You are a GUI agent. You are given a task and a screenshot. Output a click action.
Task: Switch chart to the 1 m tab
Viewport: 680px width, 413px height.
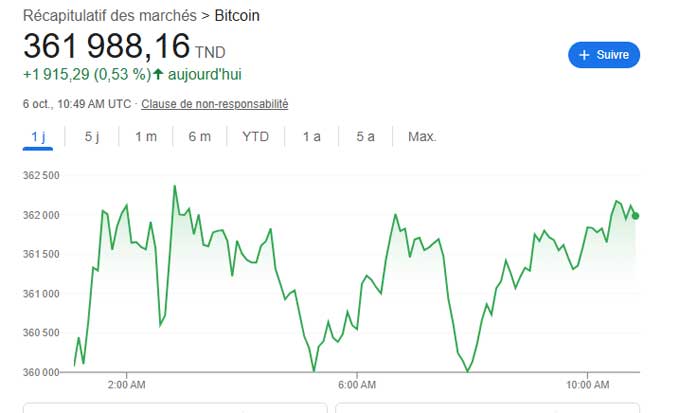(x=146, y=137)
